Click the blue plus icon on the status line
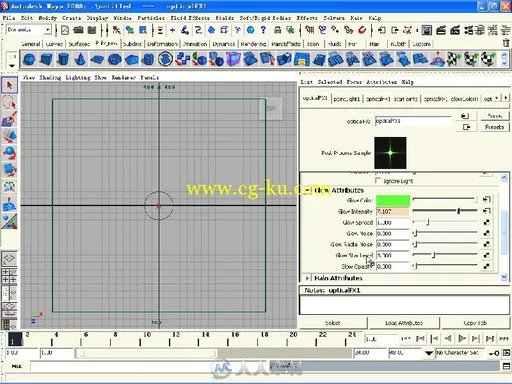The width and height of the screenshot is (512, 384). pos(172,30)
